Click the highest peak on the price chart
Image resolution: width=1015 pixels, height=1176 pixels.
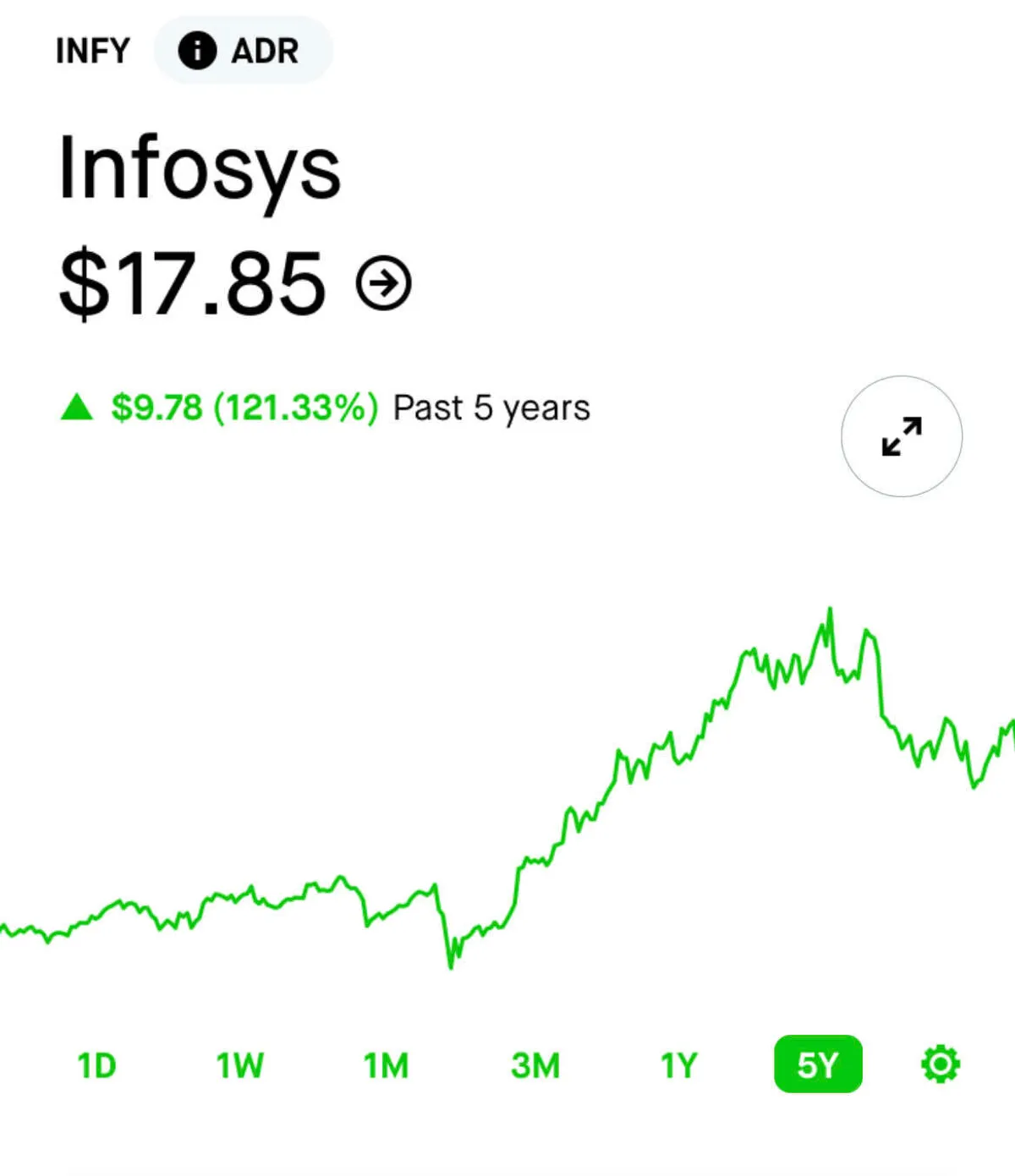(830, 610)
